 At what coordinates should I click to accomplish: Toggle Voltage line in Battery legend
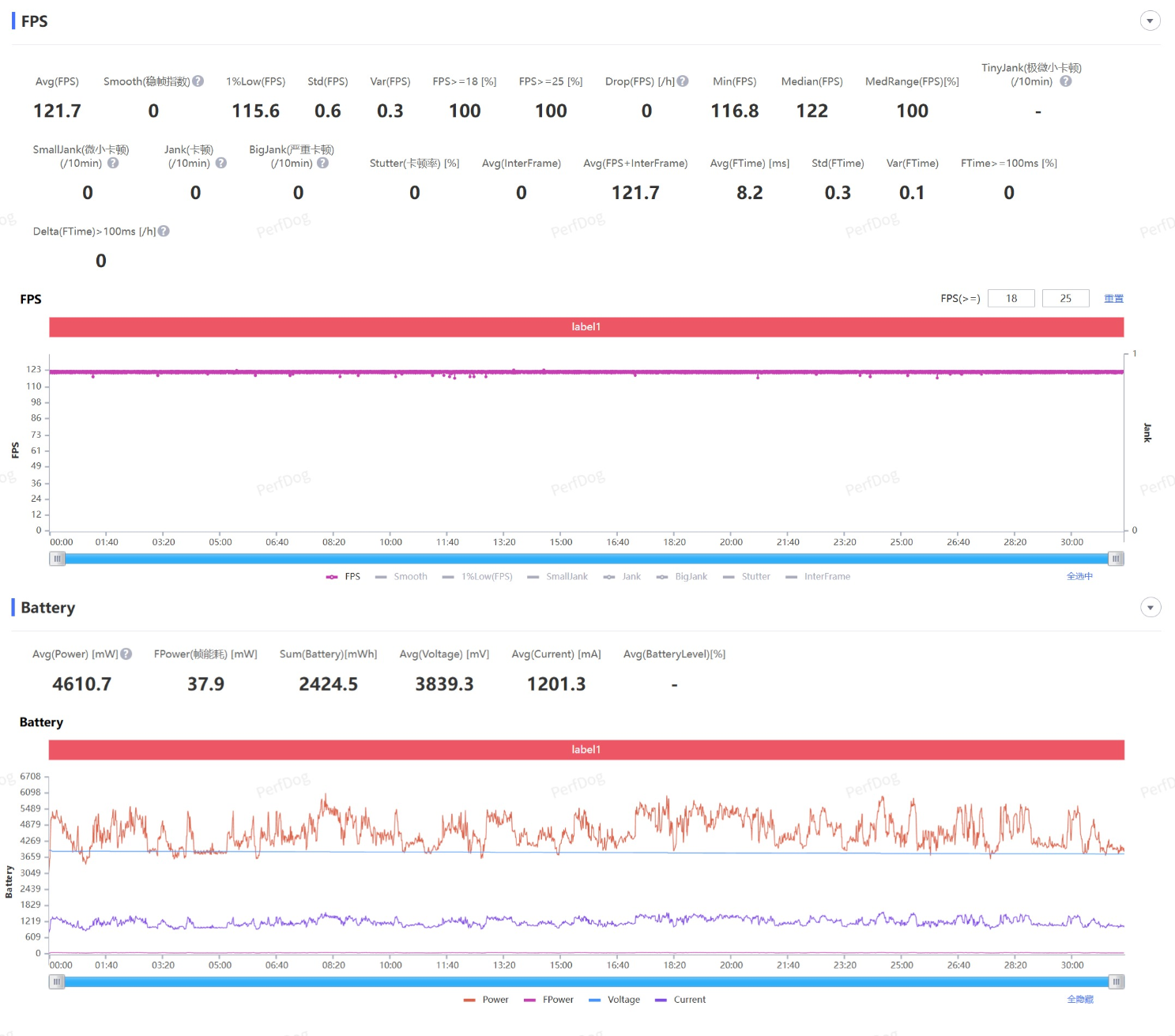(614, 1000)
